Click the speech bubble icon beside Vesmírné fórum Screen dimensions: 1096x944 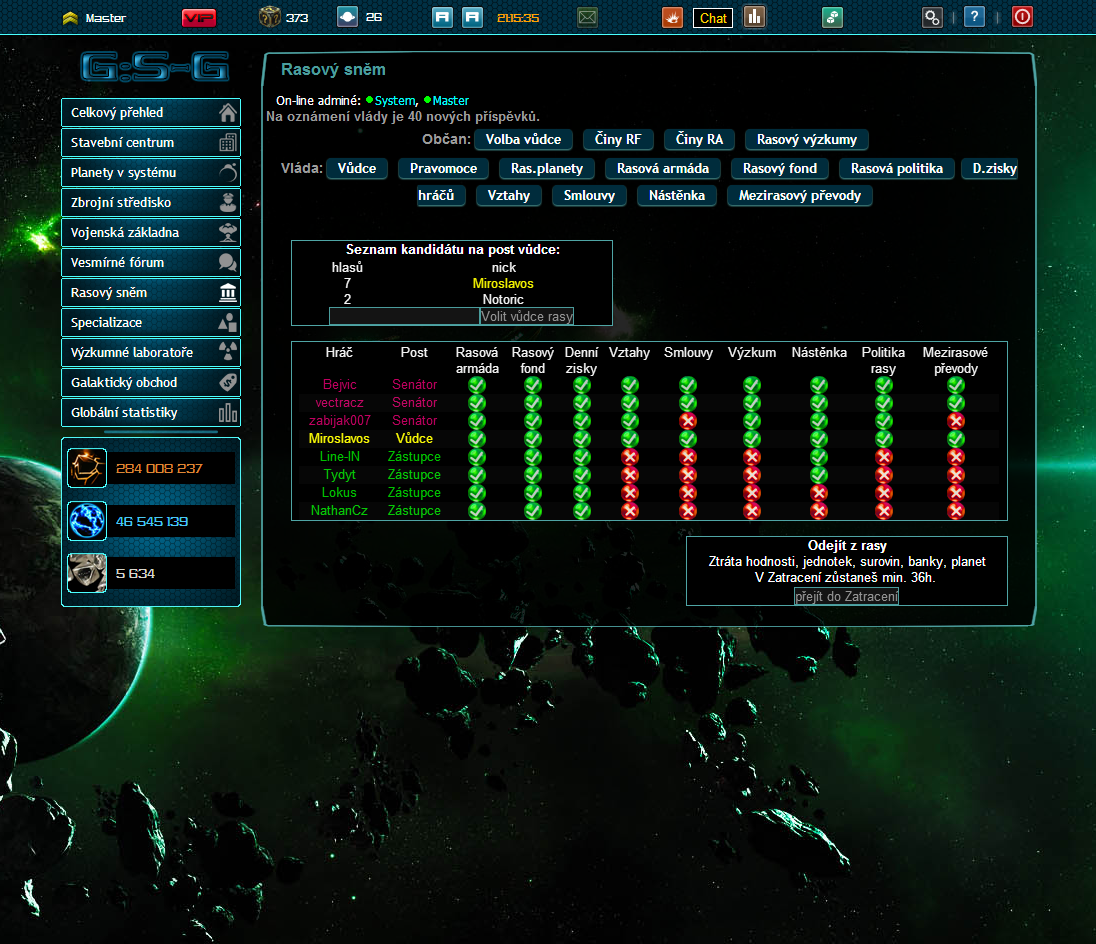click(x=228, y=263)
